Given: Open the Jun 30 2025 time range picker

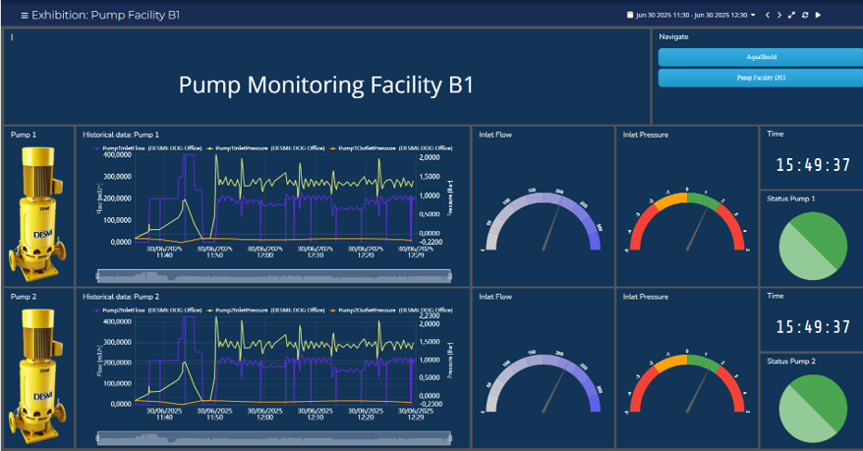Looking at the screenshot, I should (x=692, y=15).
